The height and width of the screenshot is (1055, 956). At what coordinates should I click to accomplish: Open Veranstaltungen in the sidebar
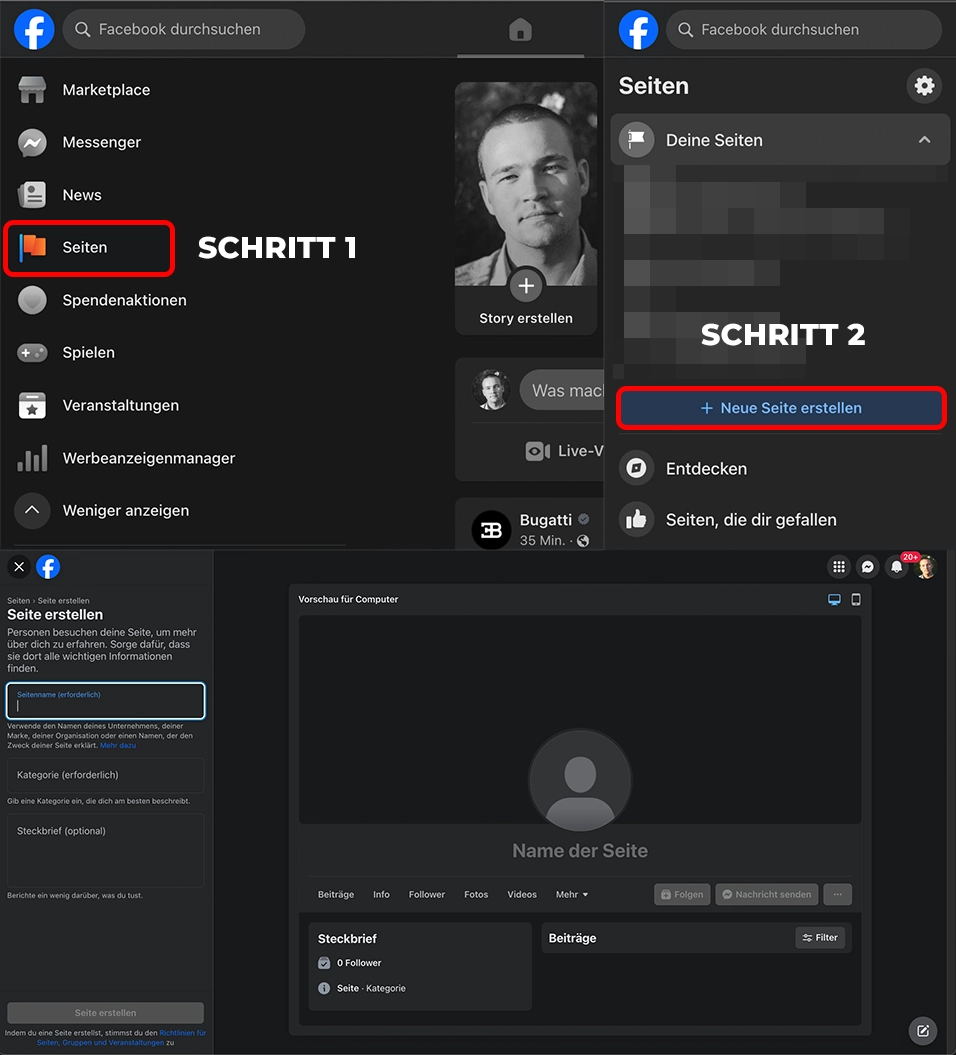[x=120, y=405]
